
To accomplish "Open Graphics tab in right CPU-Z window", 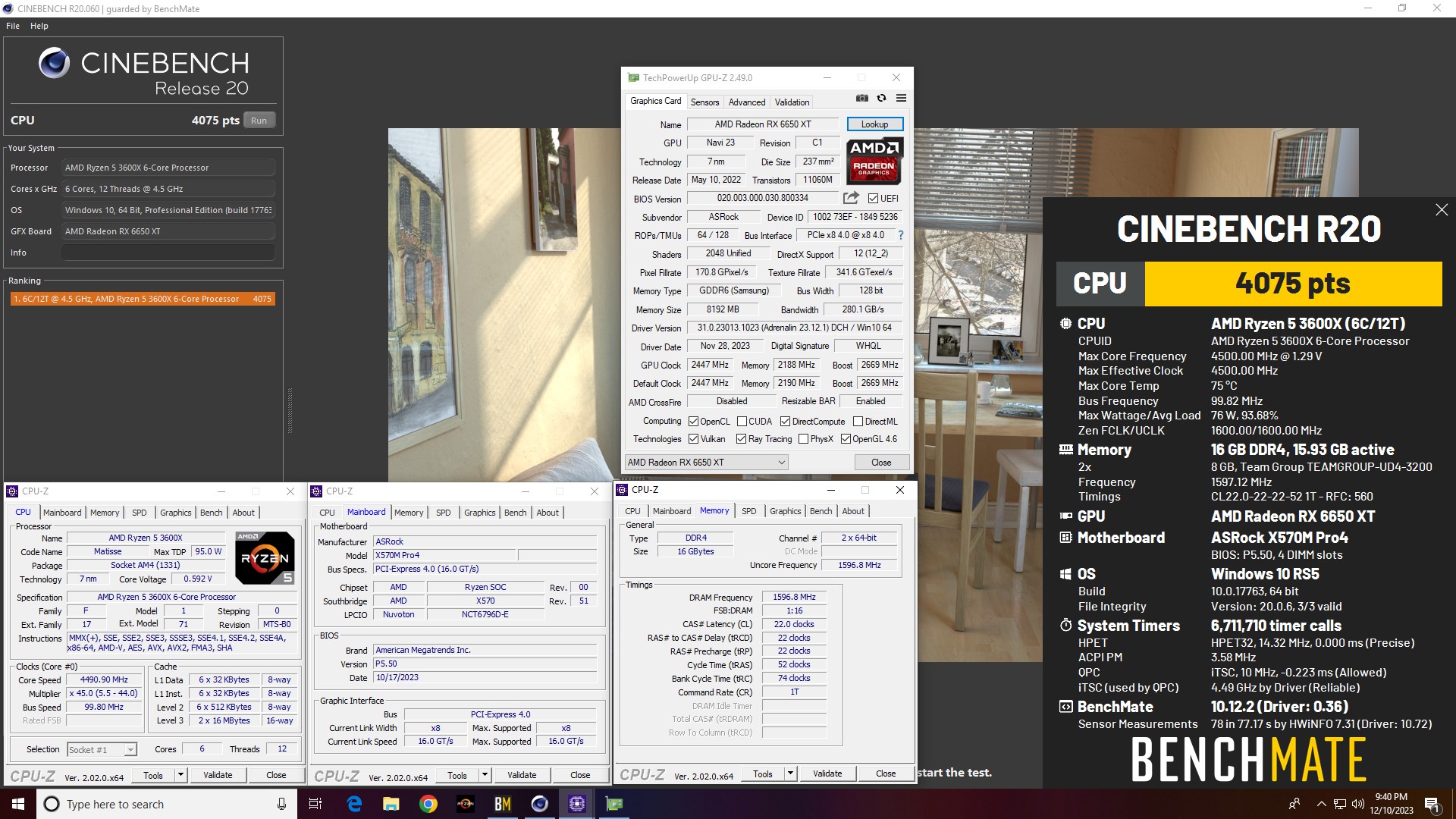I will [785, 511].
